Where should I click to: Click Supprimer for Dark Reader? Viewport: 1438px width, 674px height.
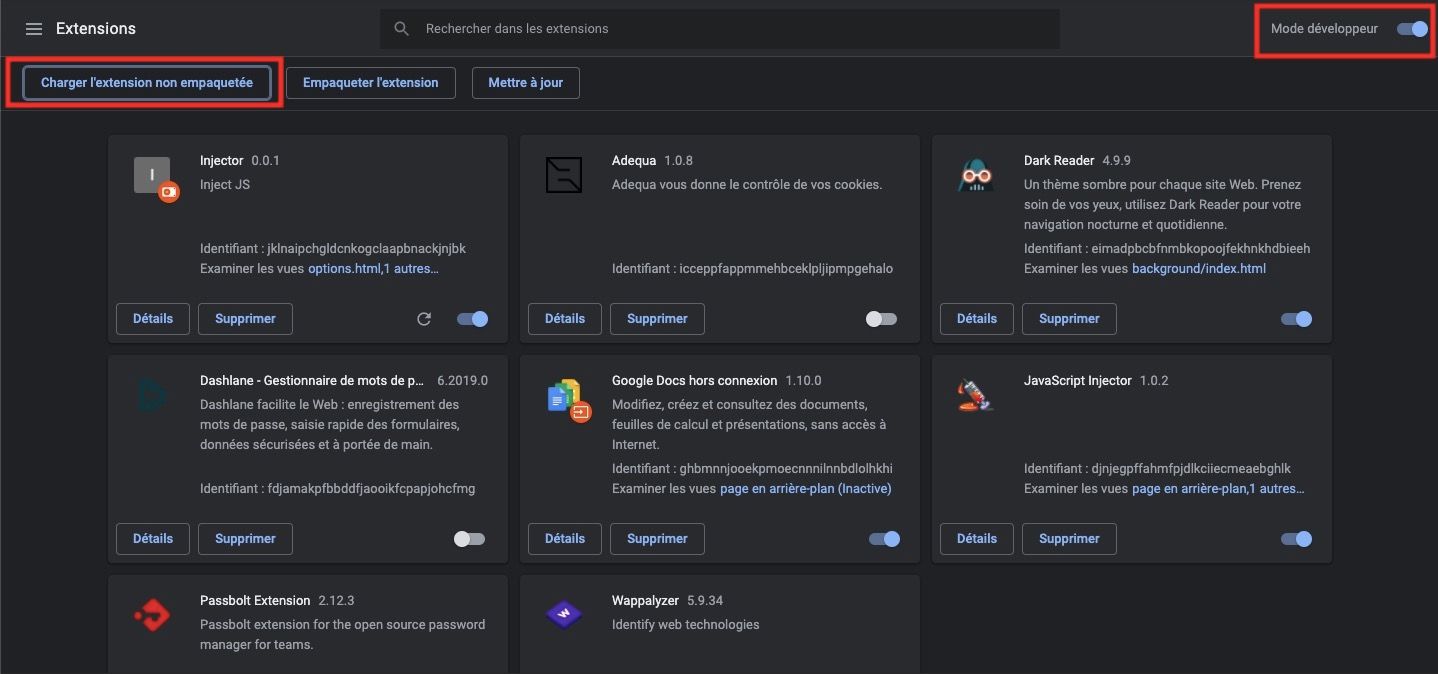pos(1069,319)
